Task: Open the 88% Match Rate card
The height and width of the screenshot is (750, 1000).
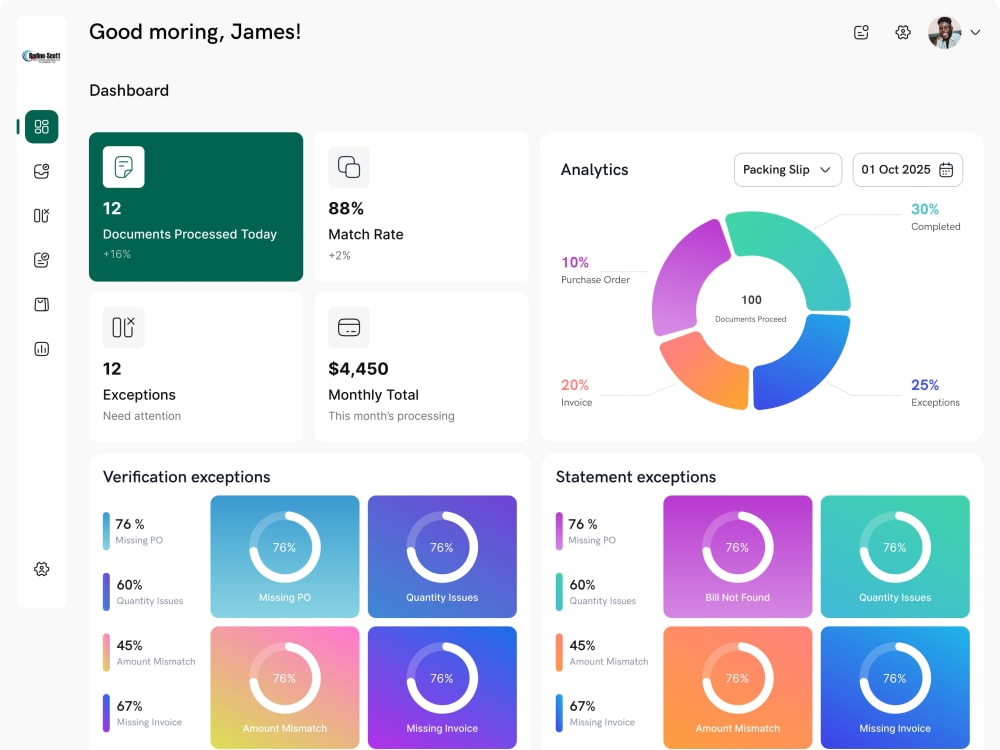Action: [x=422, y=207]
